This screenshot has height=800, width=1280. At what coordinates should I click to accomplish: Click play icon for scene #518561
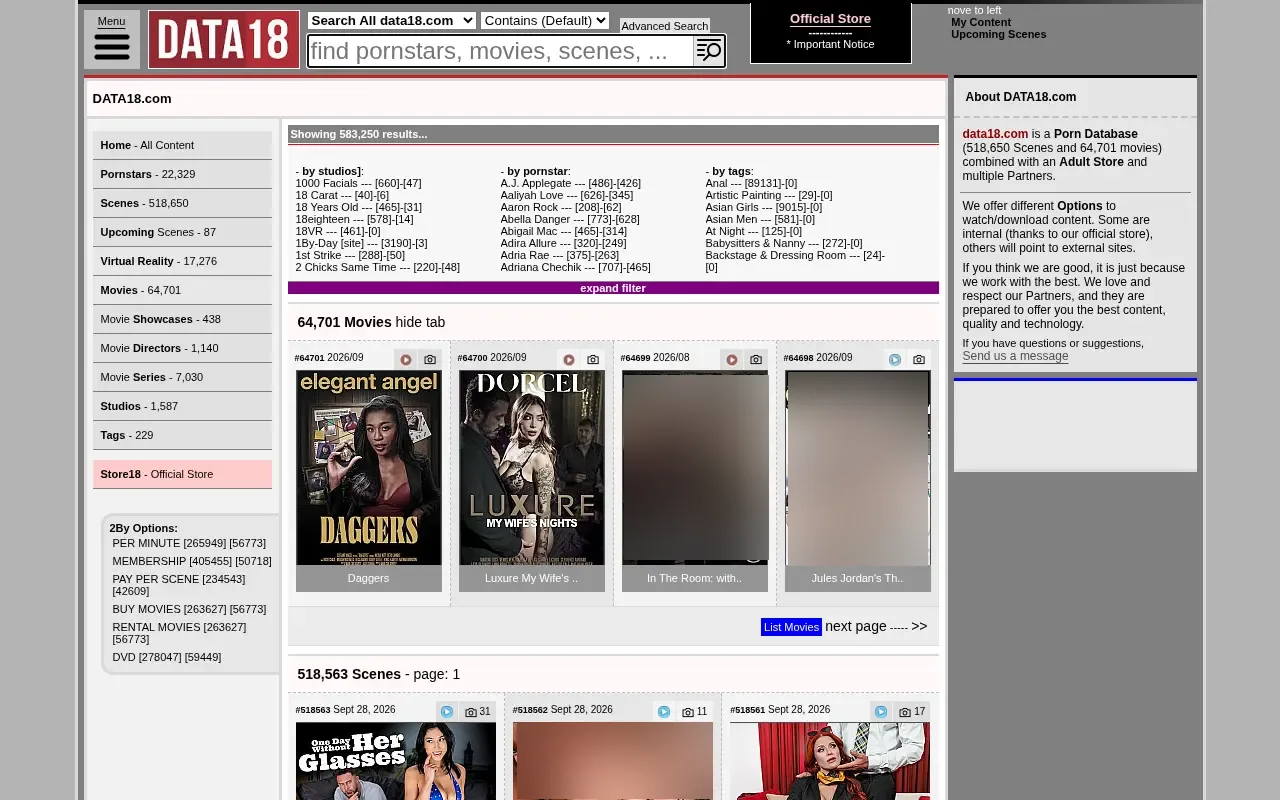coord(881,712)
